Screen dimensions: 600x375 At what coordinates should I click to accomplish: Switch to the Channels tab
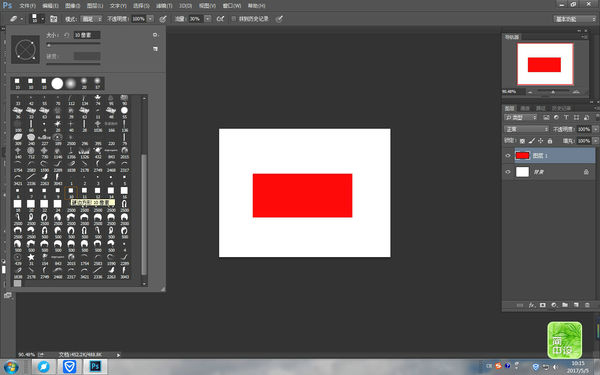(x=525, y=109)
